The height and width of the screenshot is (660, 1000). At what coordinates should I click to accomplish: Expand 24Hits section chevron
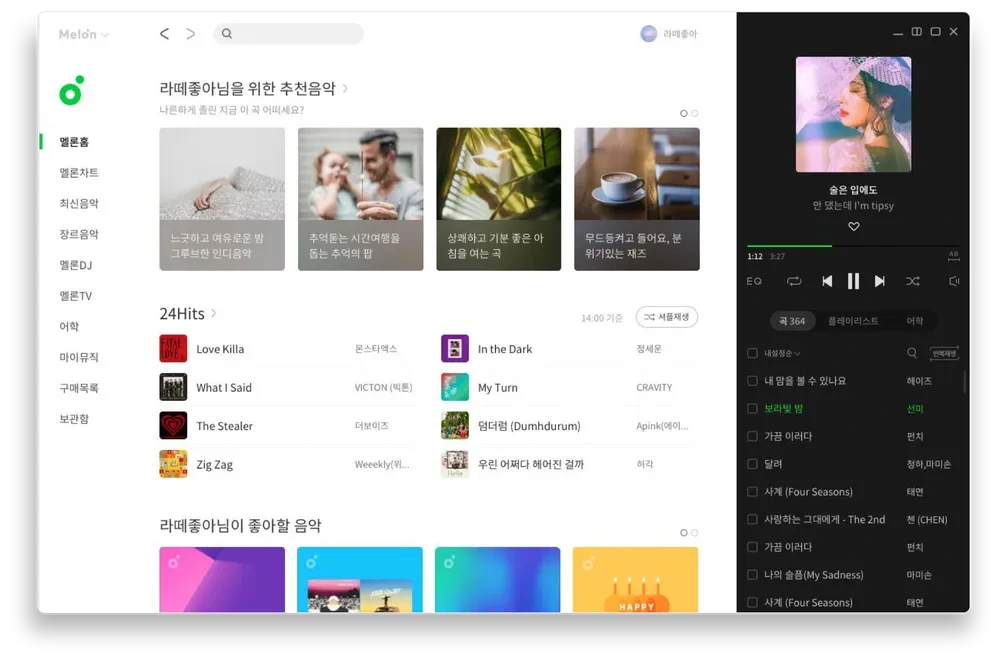(214, 313)
